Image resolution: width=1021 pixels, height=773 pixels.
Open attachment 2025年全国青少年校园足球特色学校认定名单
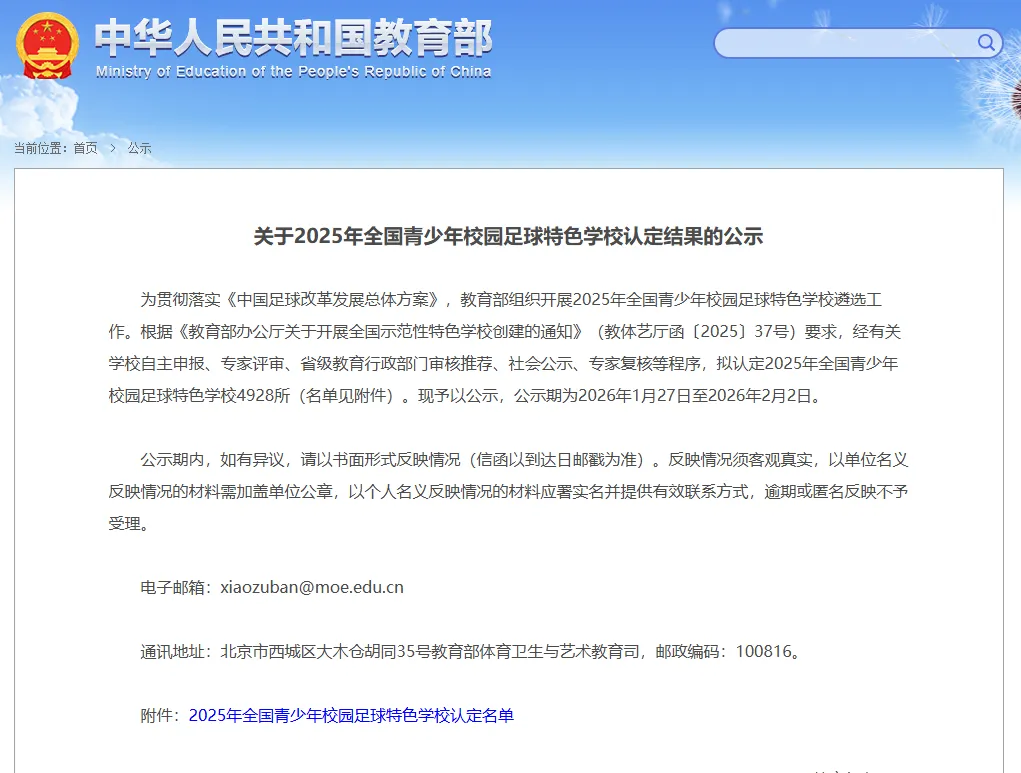pos(351,715)
